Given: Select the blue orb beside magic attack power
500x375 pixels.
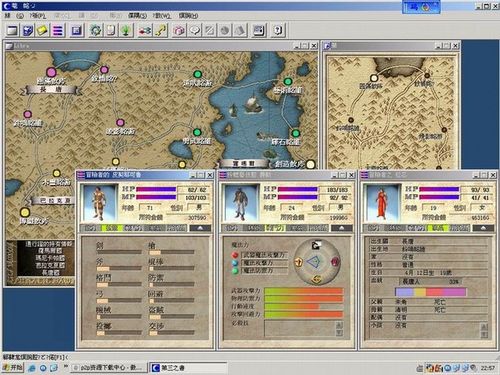Looking at the screenshot, I should click(235, 263).
